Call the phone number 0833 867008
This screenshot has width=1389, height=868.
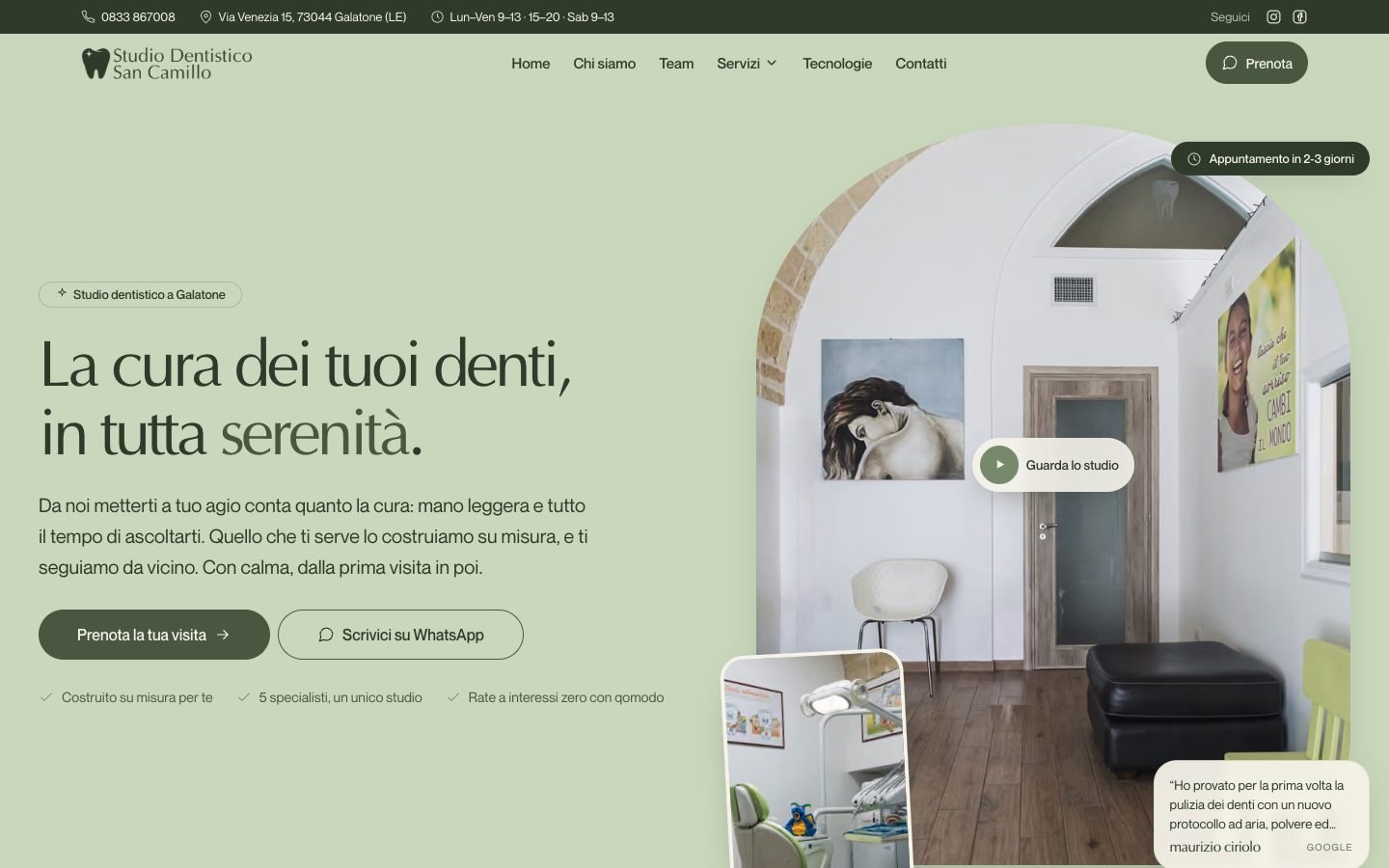tap(138, 16)
